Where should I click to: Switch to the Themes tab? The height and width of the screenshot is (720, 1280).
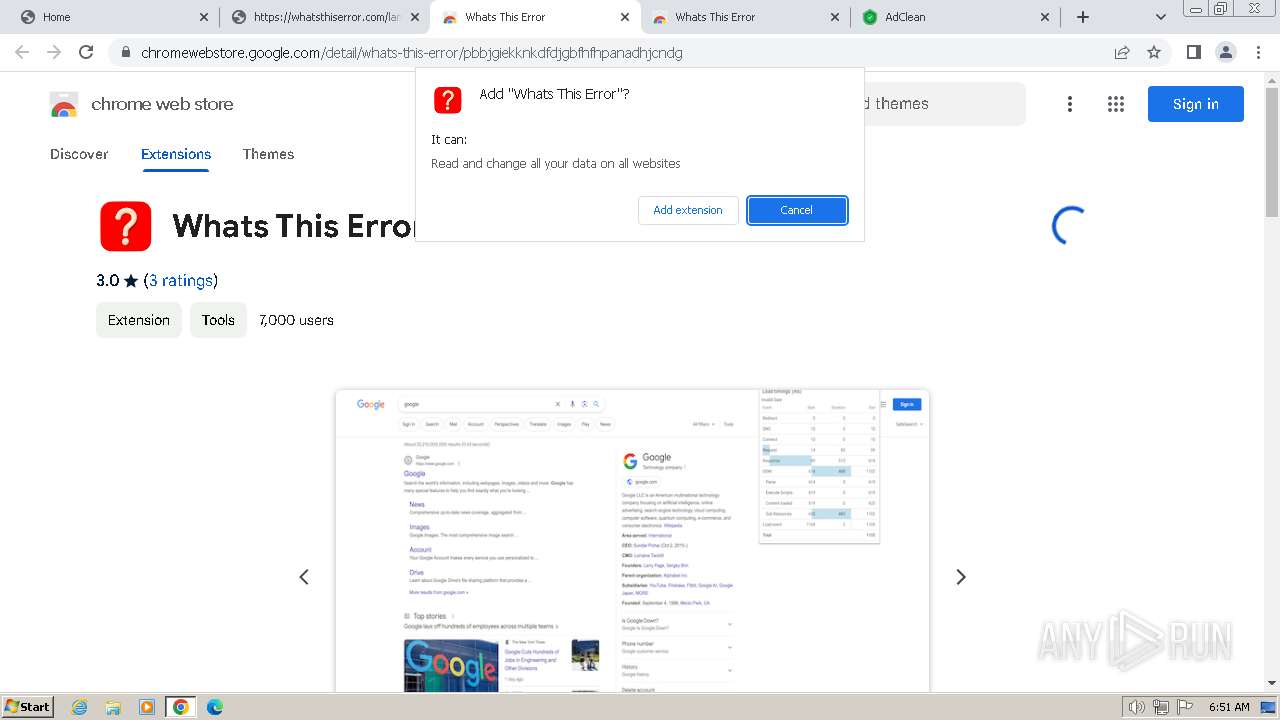click(268, 154)
